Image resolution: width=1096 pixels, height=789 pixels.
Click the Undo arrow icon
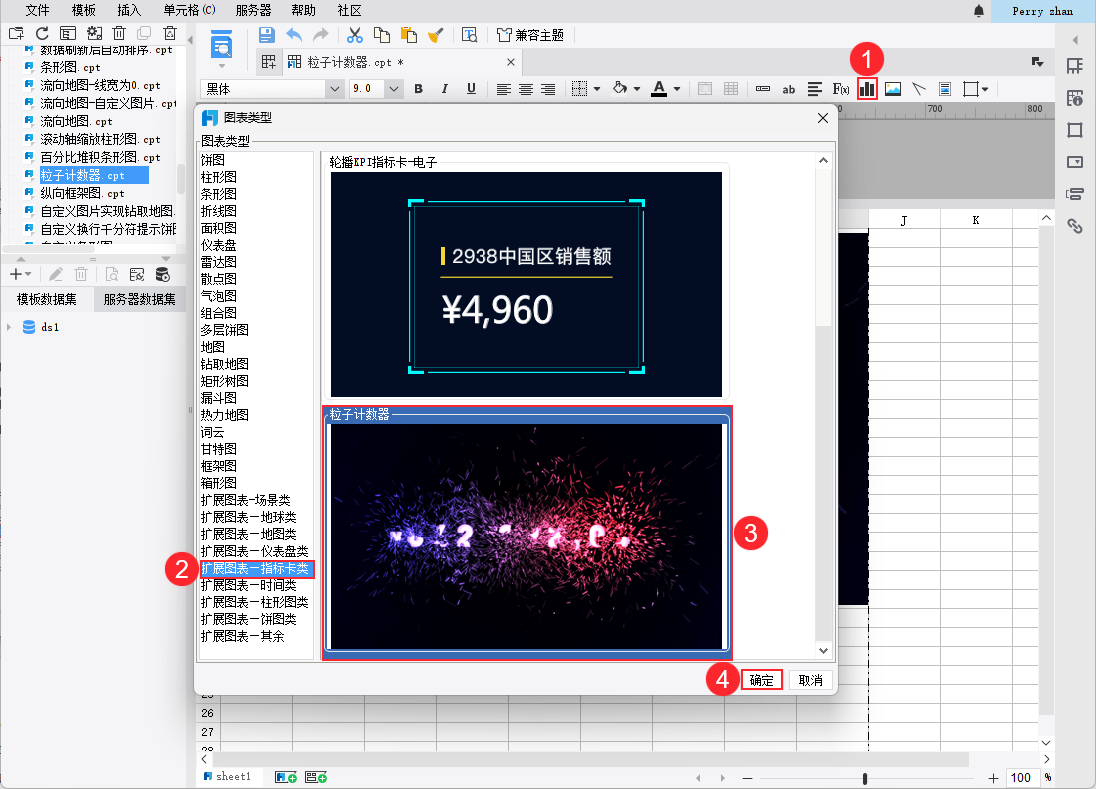(294, 35)
